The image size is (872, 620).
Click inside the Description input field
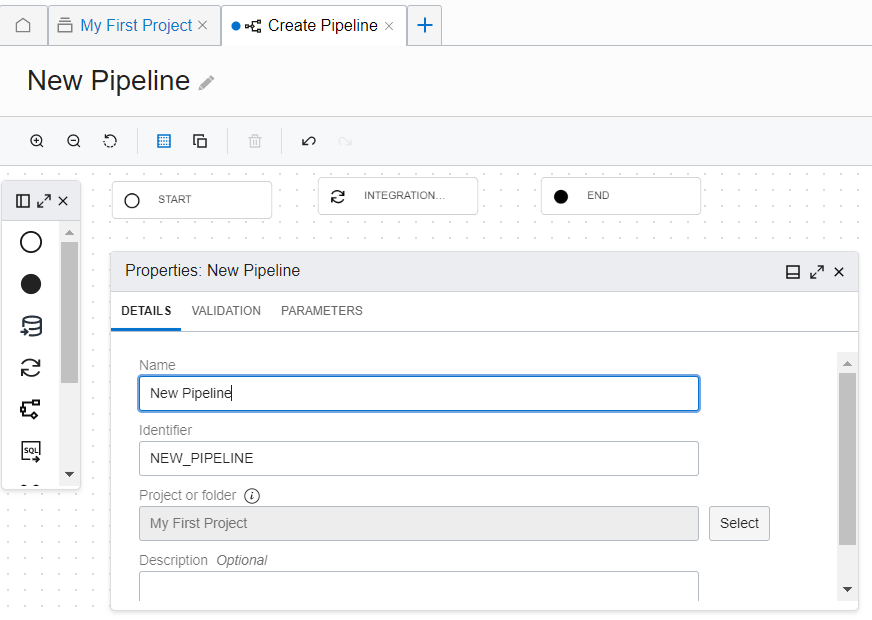(418, 590)
